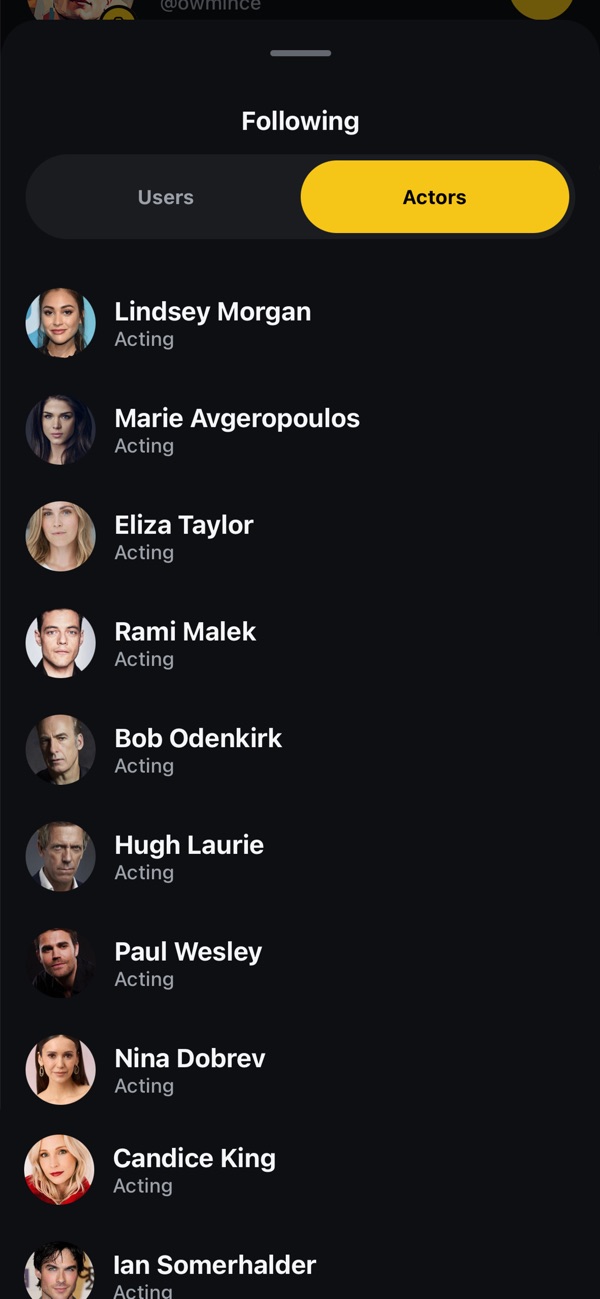Select the yellow Actors tab
This screenshot has height=1299, width=600.
tap(435, 197)
